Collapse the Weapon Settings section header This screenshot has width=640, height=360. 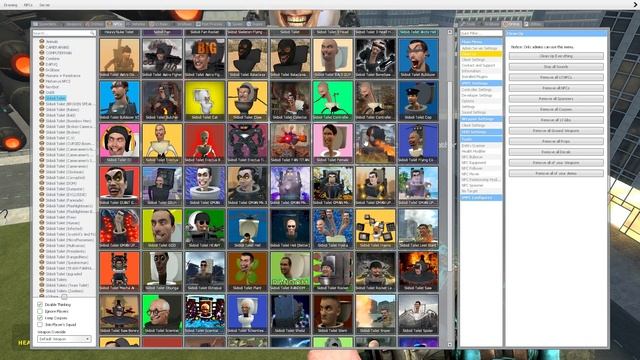tap(481, 119)
